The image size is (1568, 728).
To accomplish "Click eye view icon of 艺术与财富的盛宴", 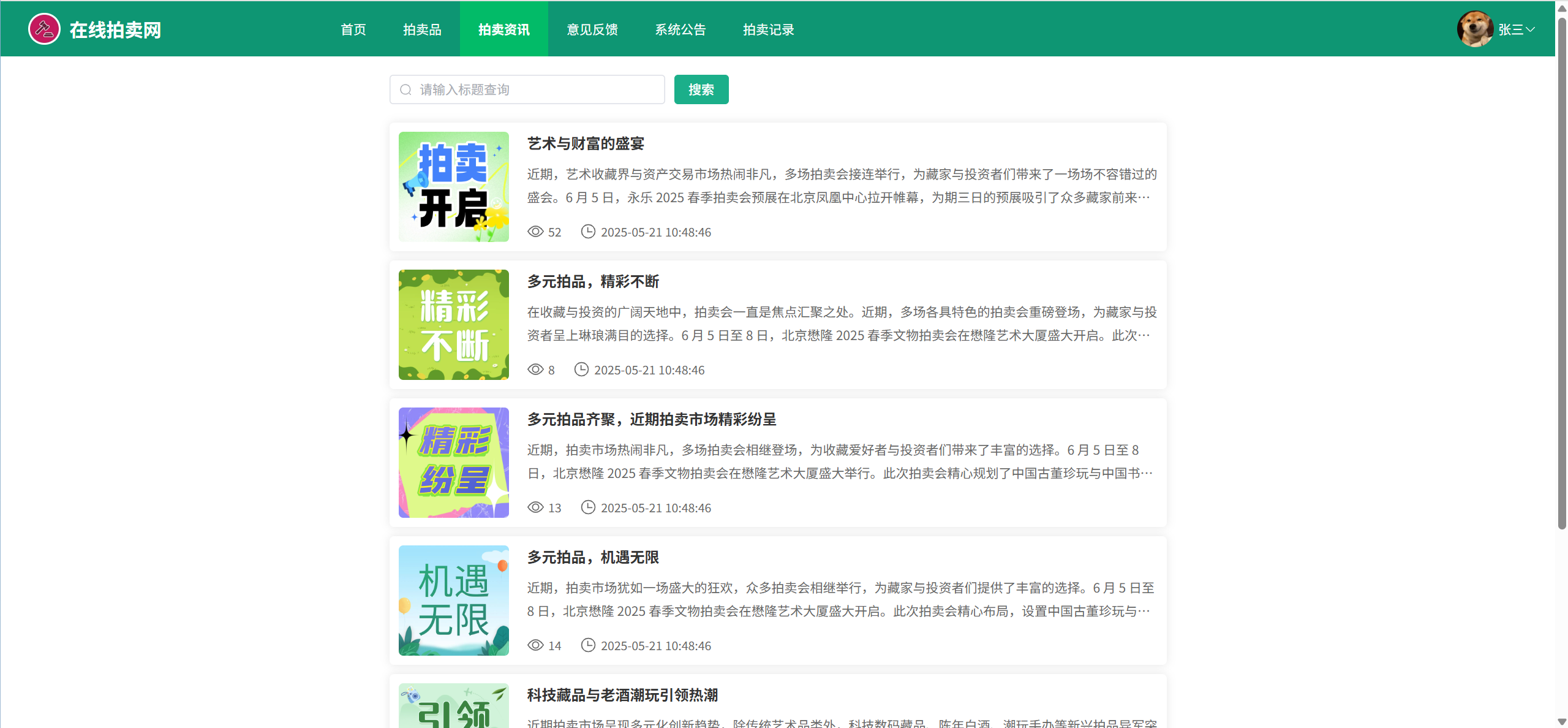I will (535, 232).
